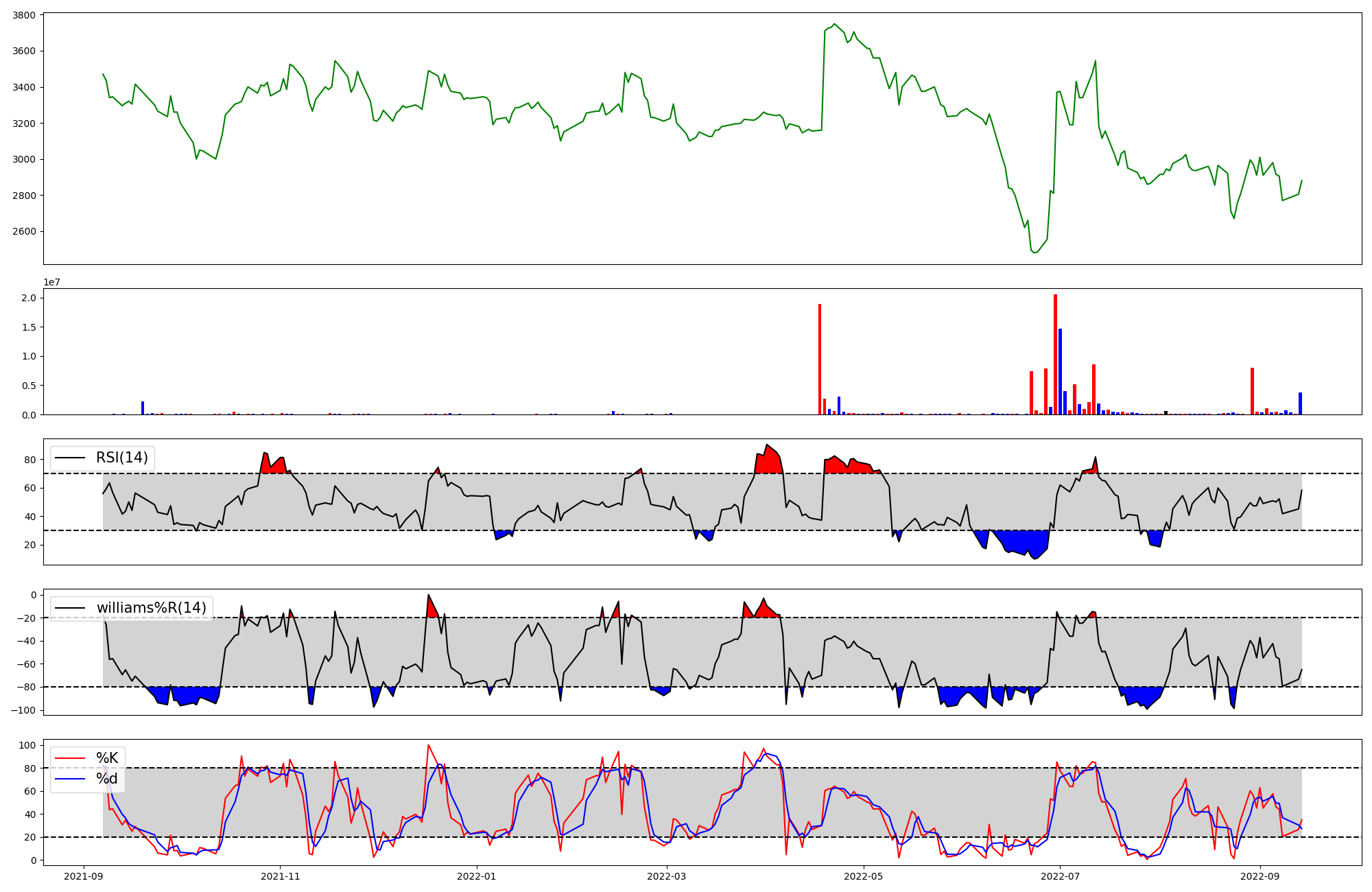Click the williams%R(14) legend label
Viewport: 1372px width, 892px height.
151,608
